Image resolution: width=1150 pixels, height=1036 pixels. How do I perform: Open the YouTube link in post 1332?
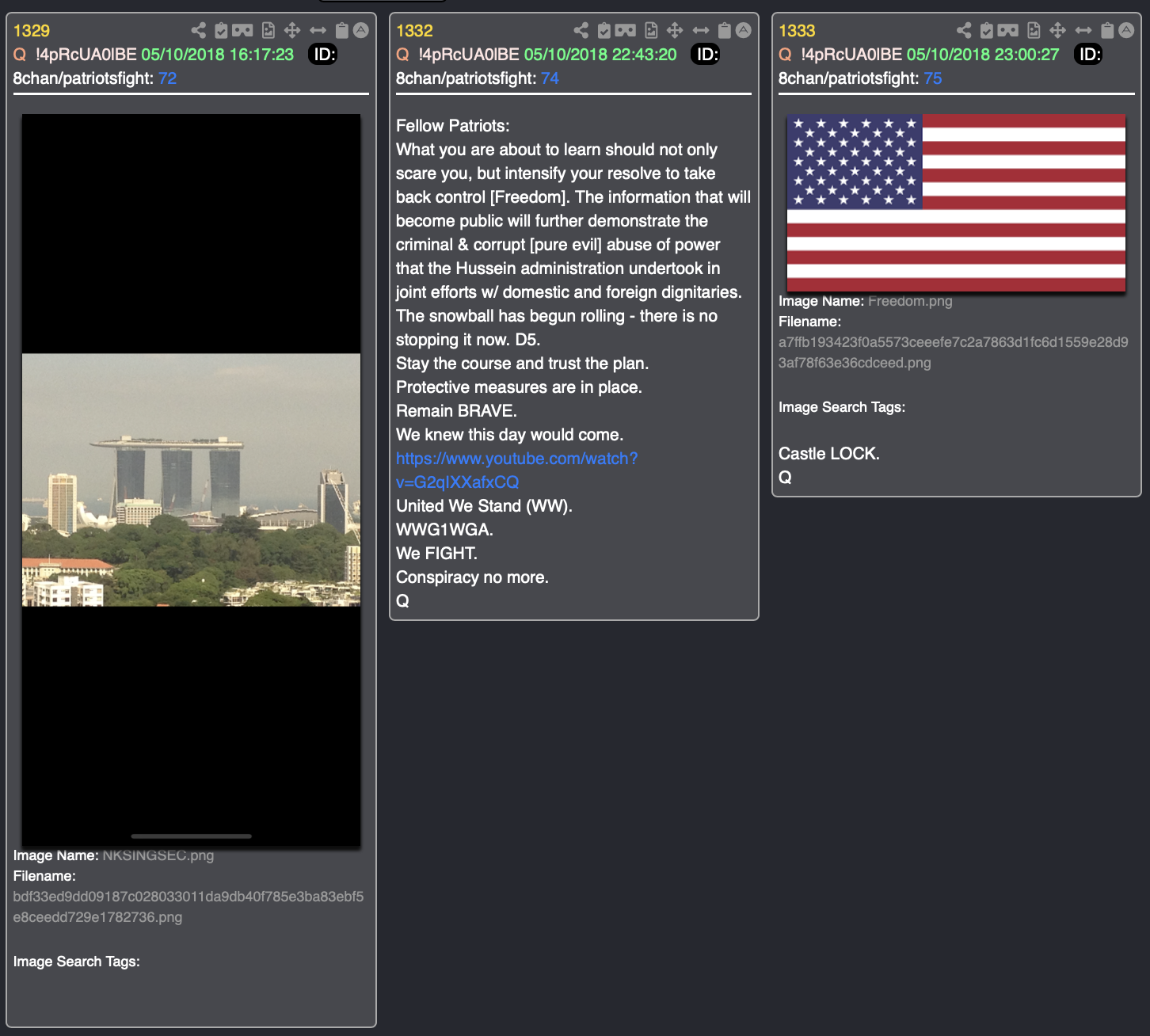pyautogui.click(x=516, y=470)
